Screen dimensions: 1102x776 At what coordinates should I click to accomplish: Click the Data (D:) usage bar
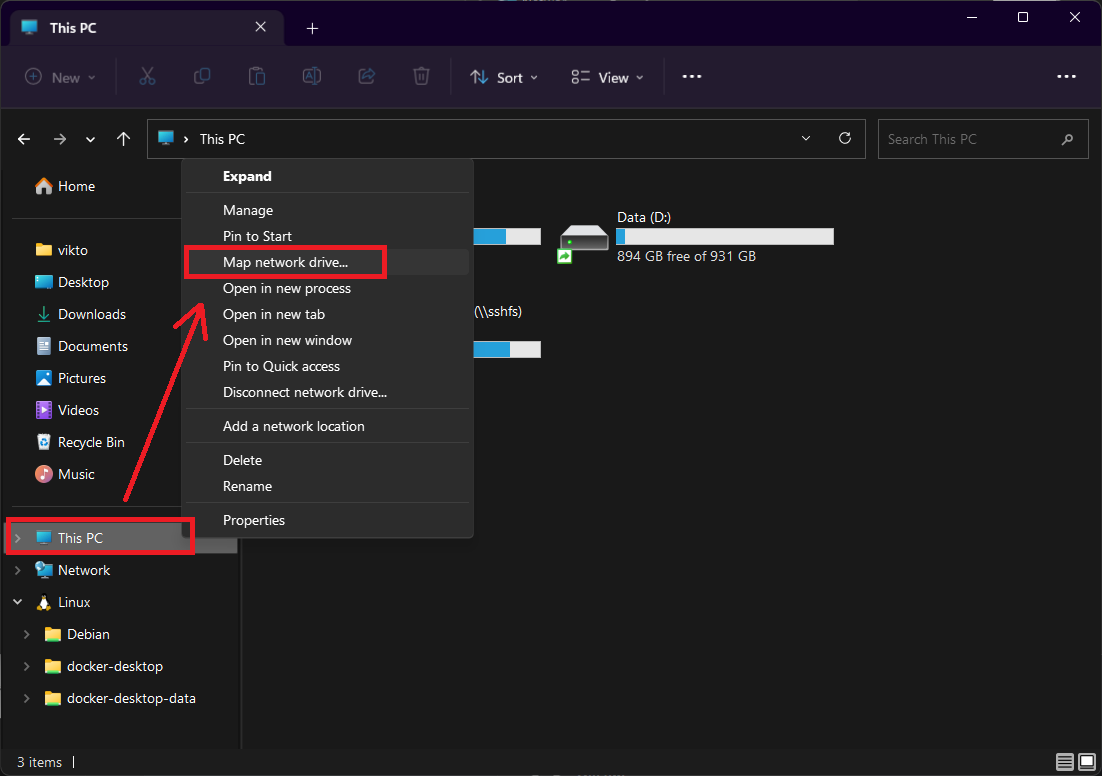pyautogui.click(x=725, y=237)
